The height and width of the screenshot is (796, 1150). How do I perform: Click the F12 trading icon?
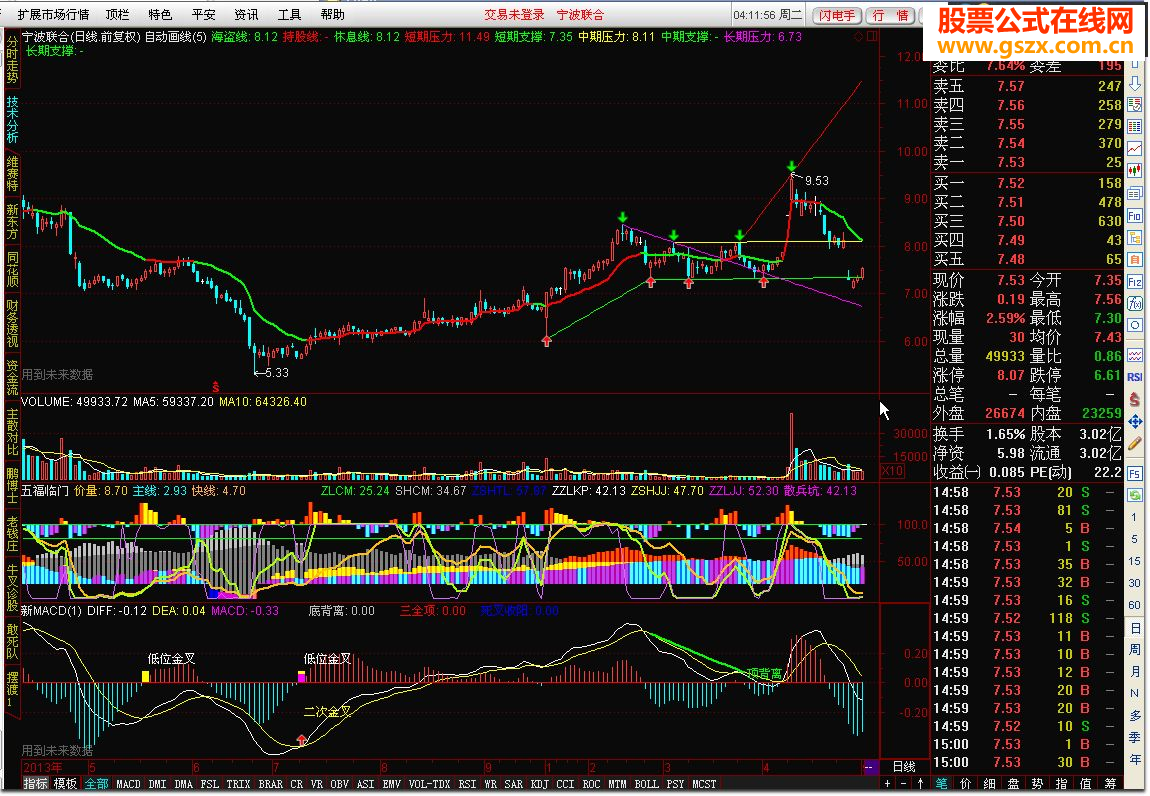point(1135,282)
